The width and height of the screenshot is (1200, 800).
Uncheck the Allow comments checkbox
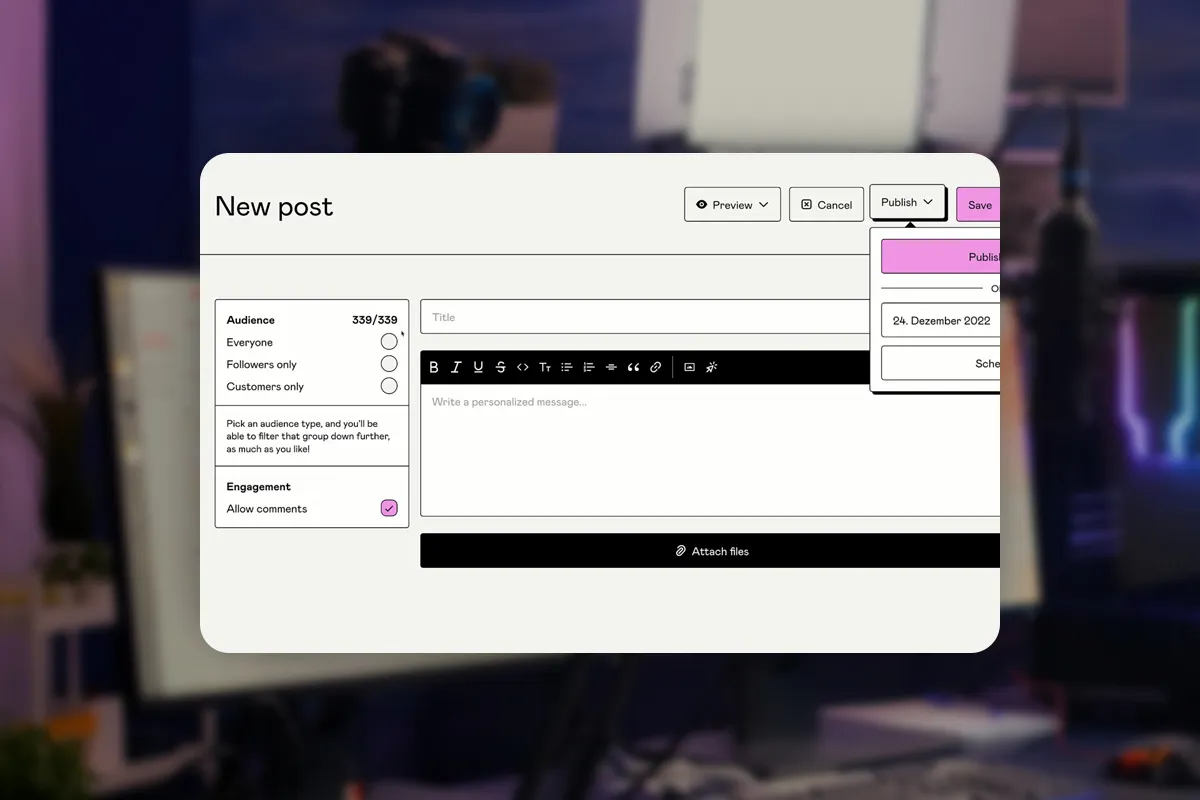click(389, 508)
